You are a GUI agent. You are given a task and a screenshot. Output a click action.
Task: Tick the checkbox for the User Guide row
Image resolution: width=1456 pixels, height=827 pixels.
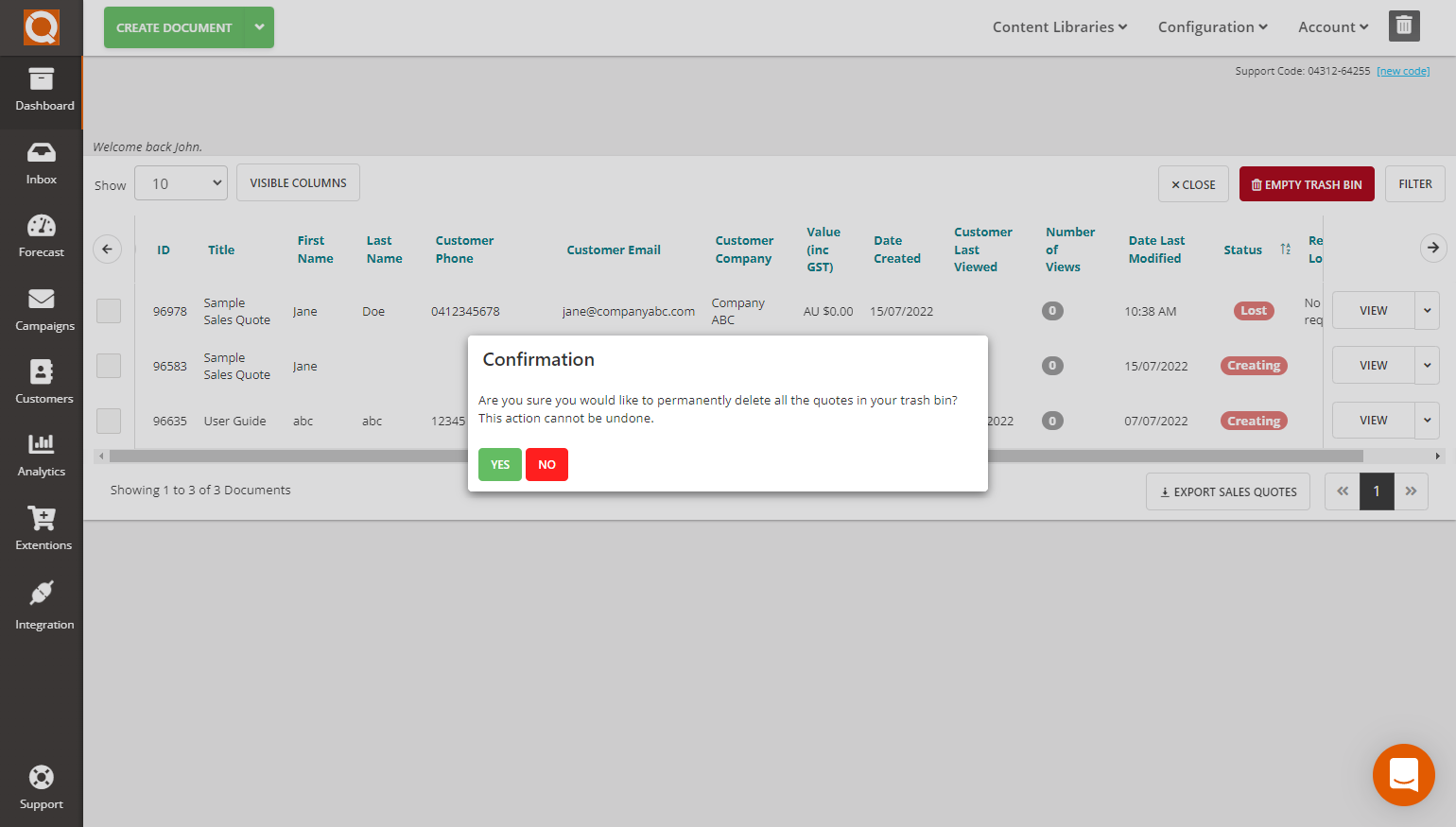(108, 420)
